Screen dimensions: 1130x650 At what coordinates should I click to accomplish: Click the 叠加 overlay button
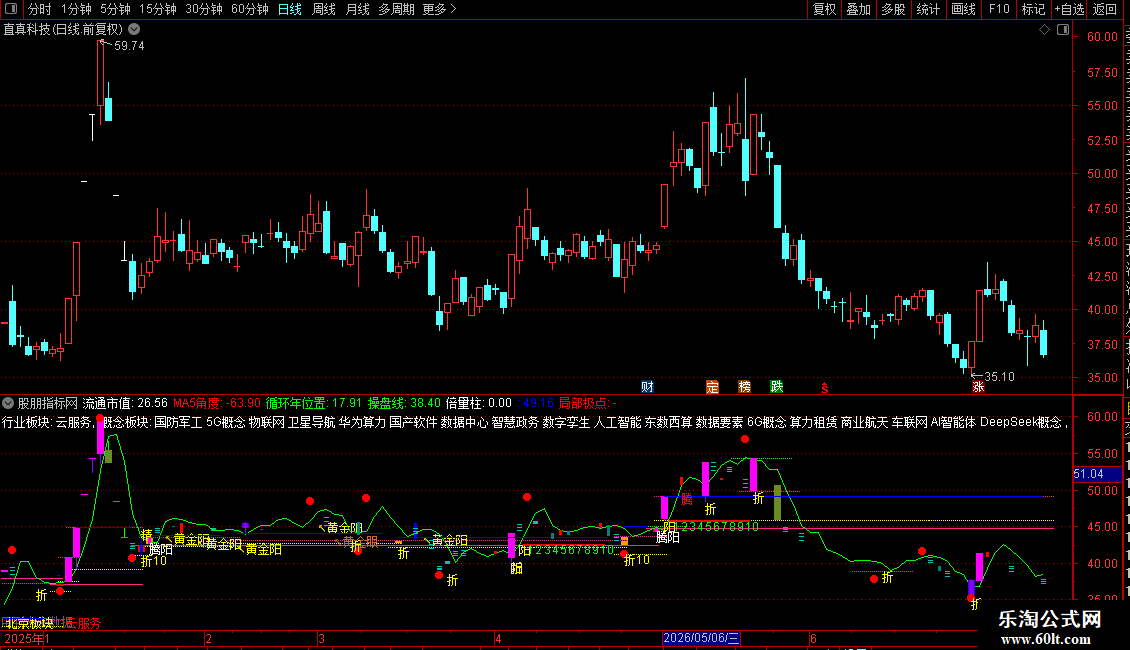tap(859, 9)
